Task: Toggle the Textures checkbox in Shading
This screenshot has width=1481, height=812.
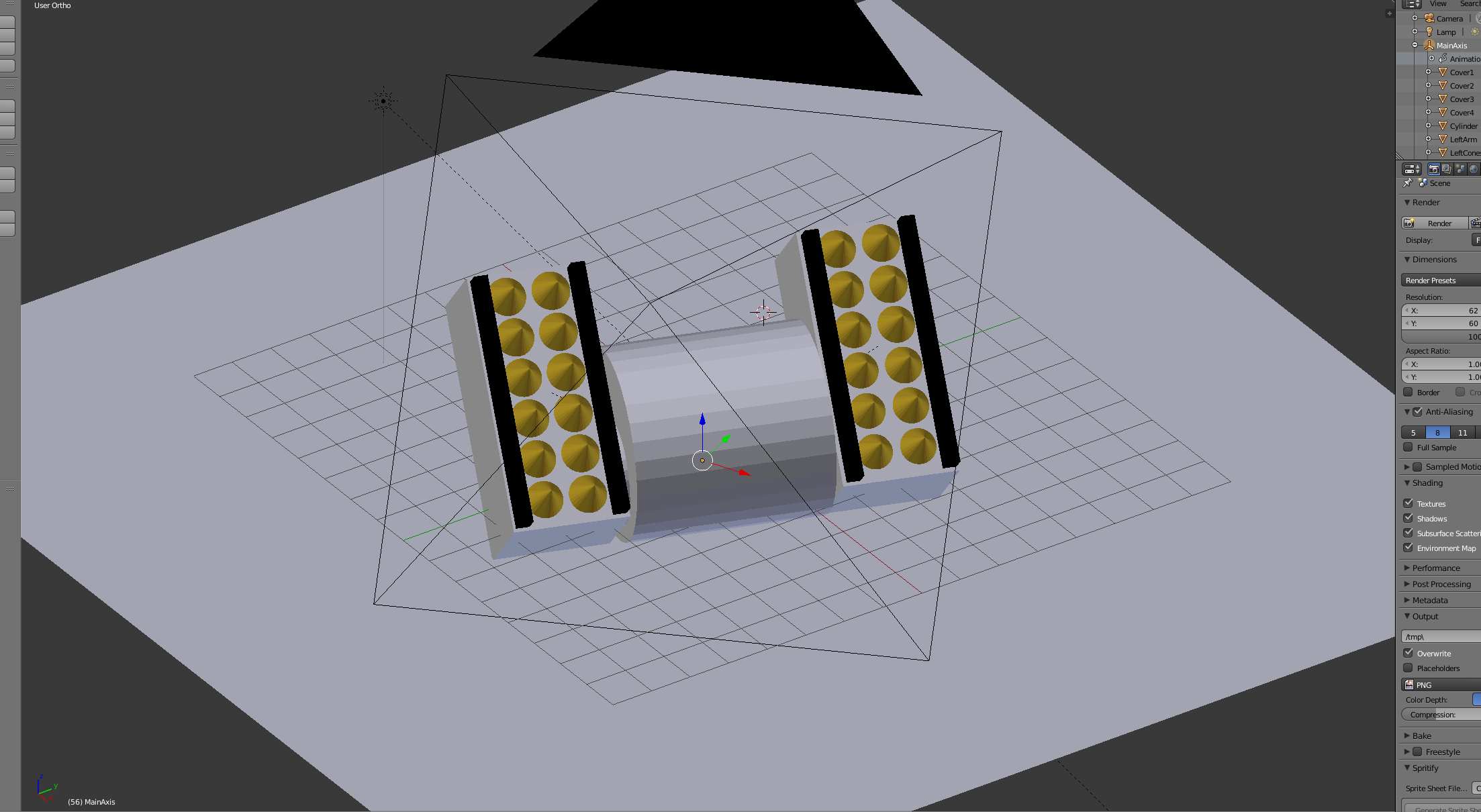Action: click(1410, 503)
